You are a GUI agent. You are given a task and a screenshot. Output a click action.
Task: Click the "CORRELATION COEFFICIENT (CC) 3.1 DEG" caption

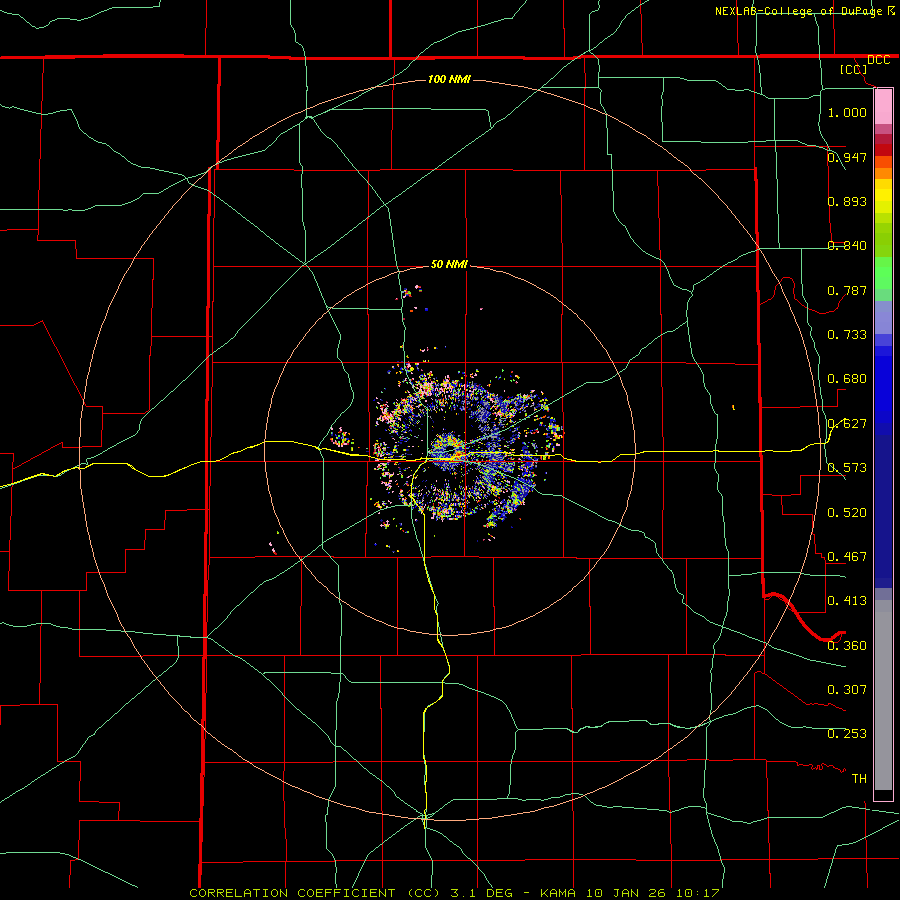(351, 893)
